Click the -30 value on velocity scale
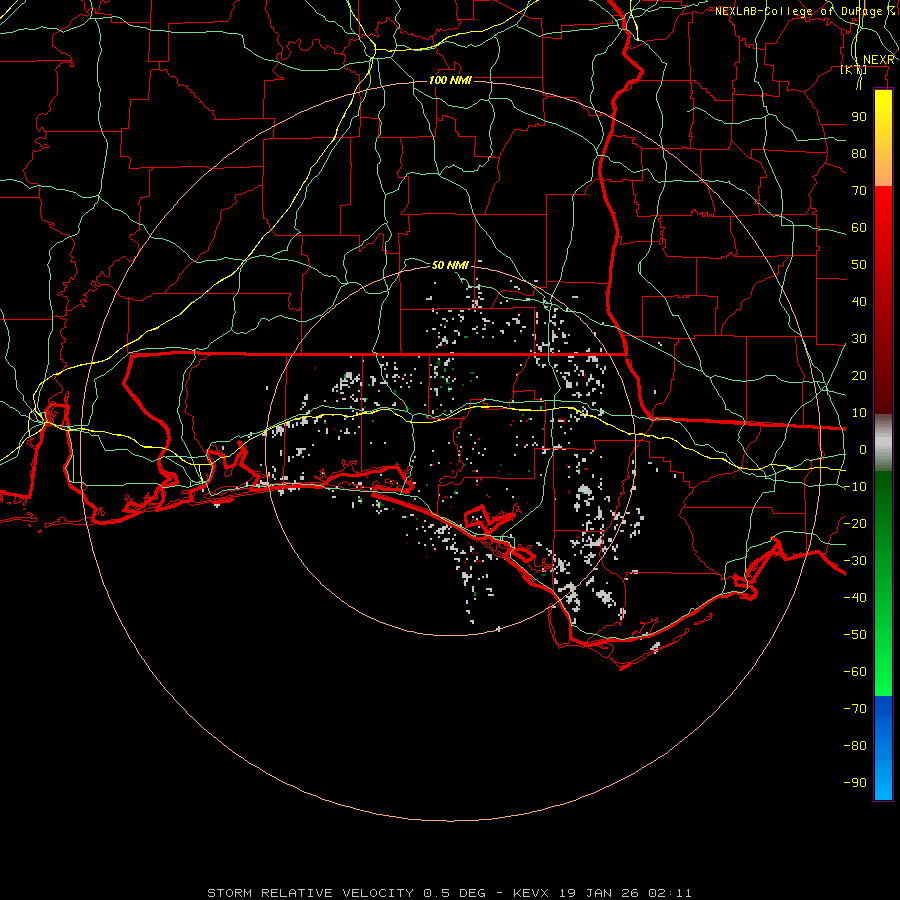This screenshot has width=900, height=900. coord(855,561)
